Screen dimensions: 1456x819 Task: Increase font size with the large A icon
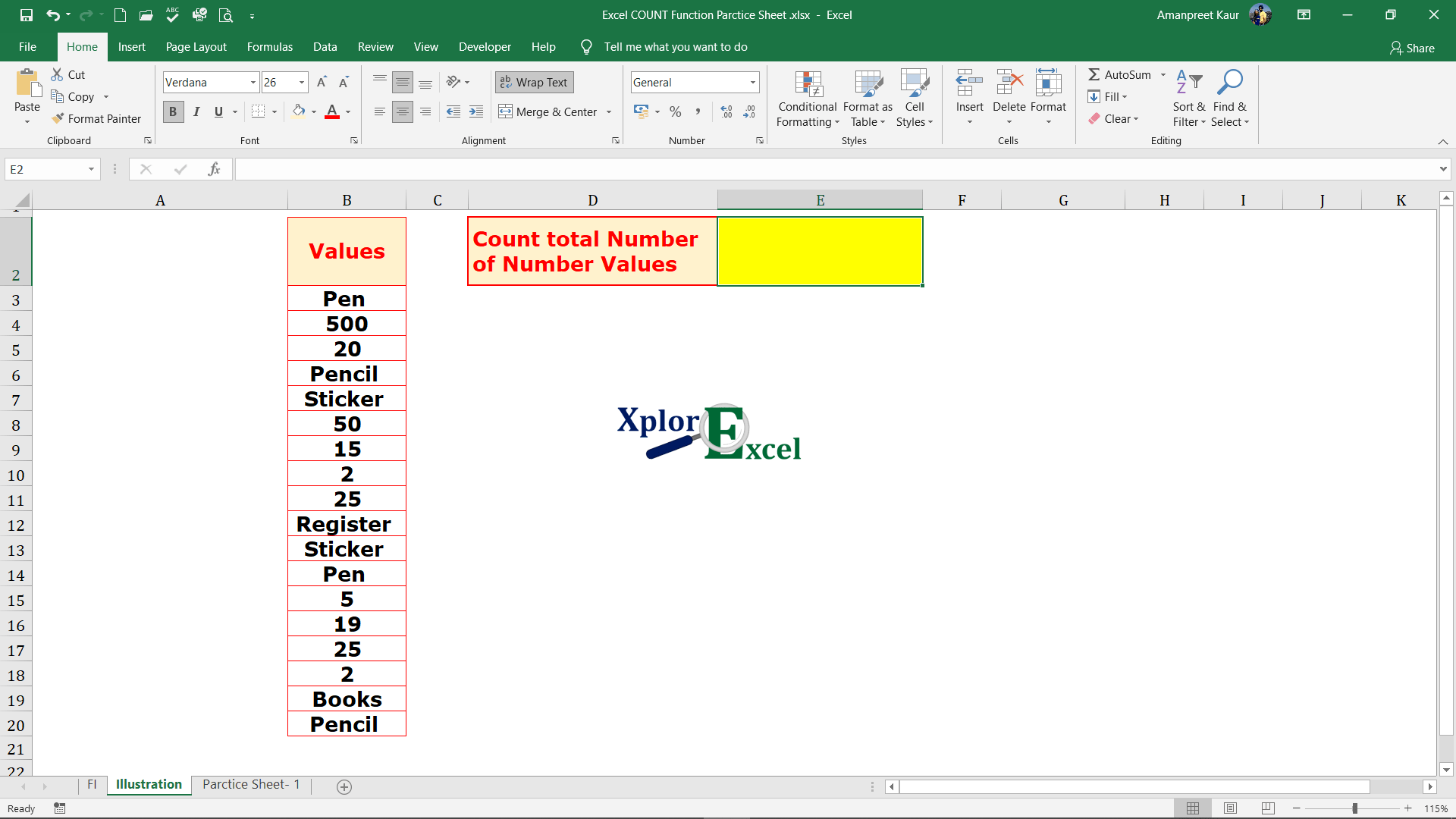322,82
